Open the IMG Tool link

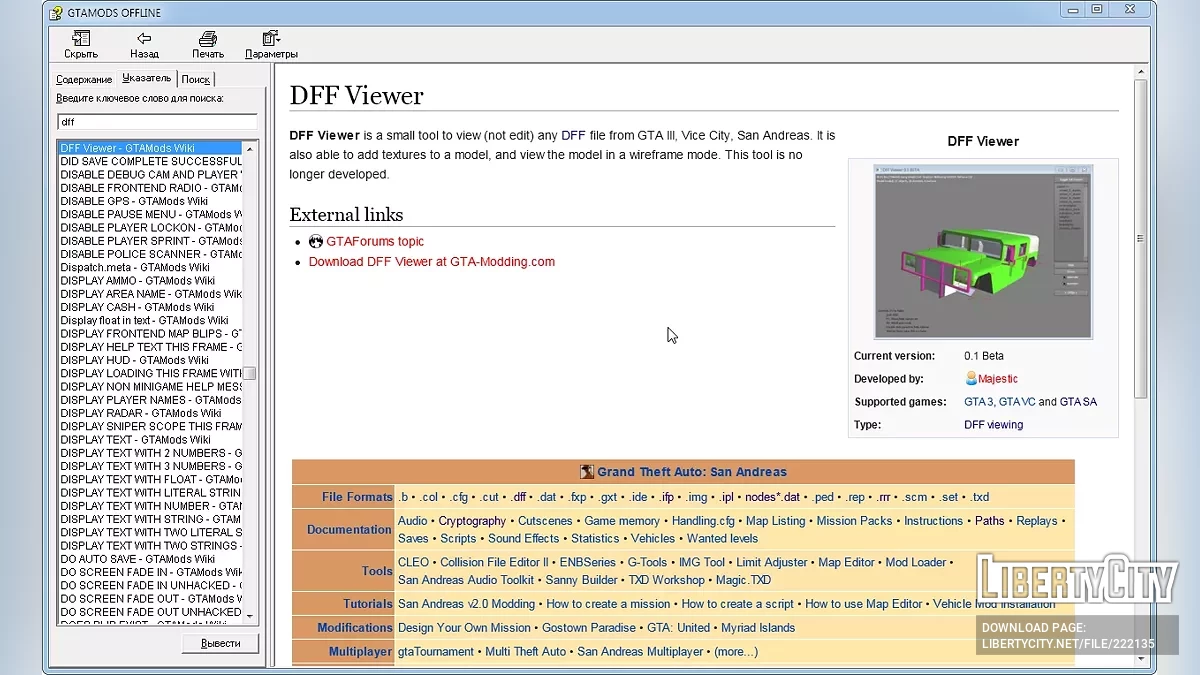tap(701, 563)
